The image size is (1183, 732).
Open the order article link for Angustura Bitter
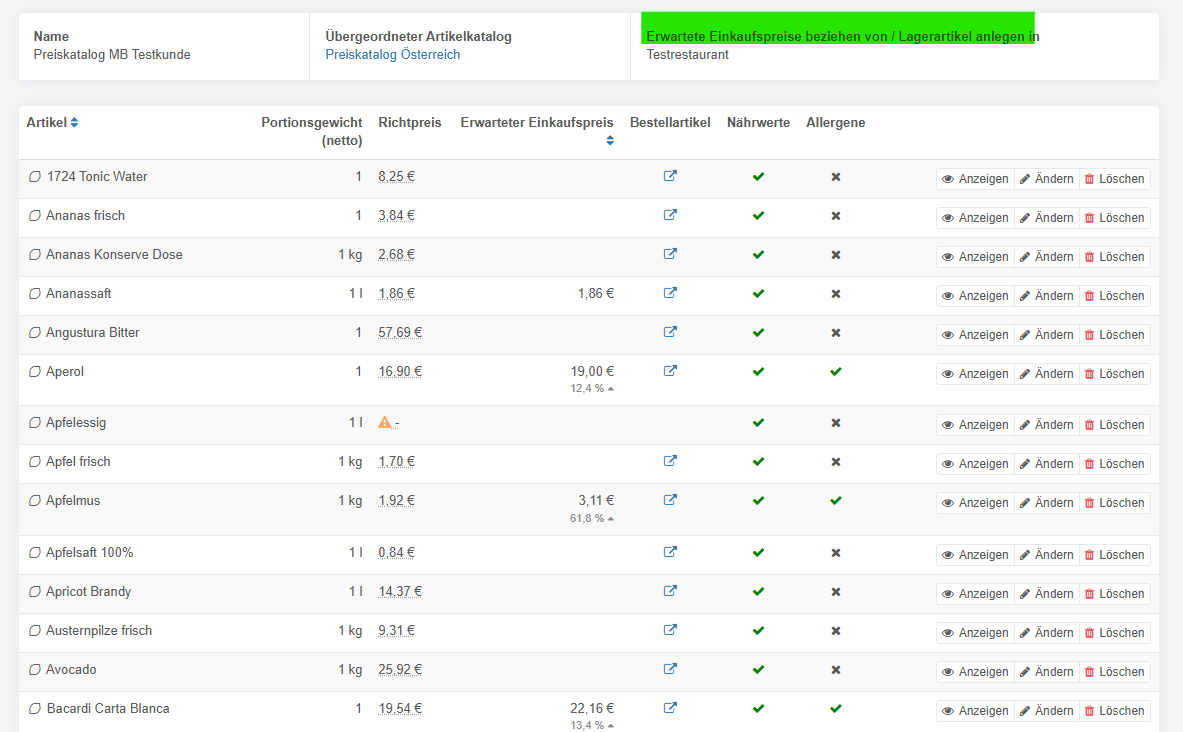click(x=670, y=332)
